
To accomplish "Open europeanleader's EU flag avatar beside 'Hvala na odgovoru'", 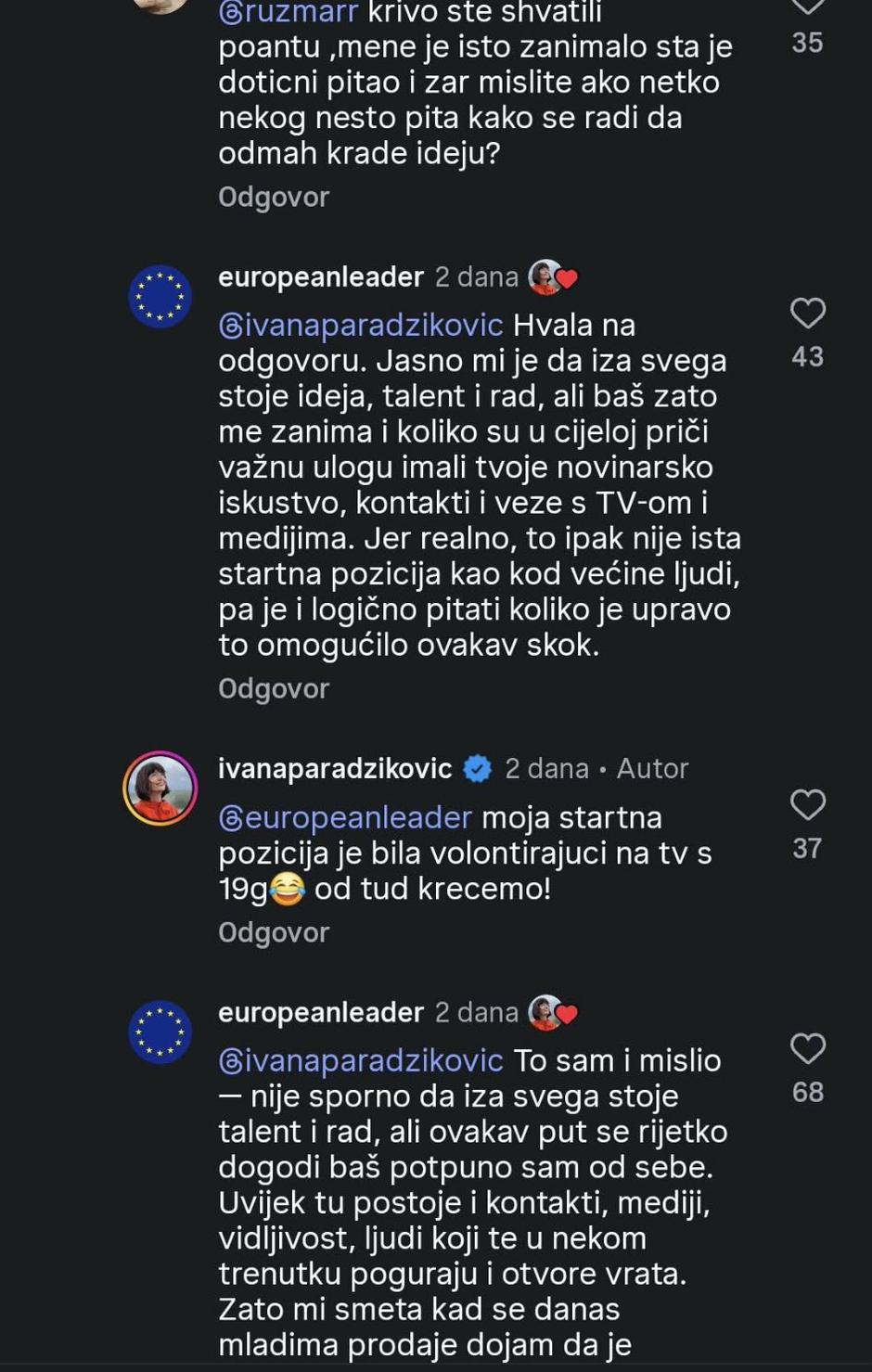I will pos(160,297).
